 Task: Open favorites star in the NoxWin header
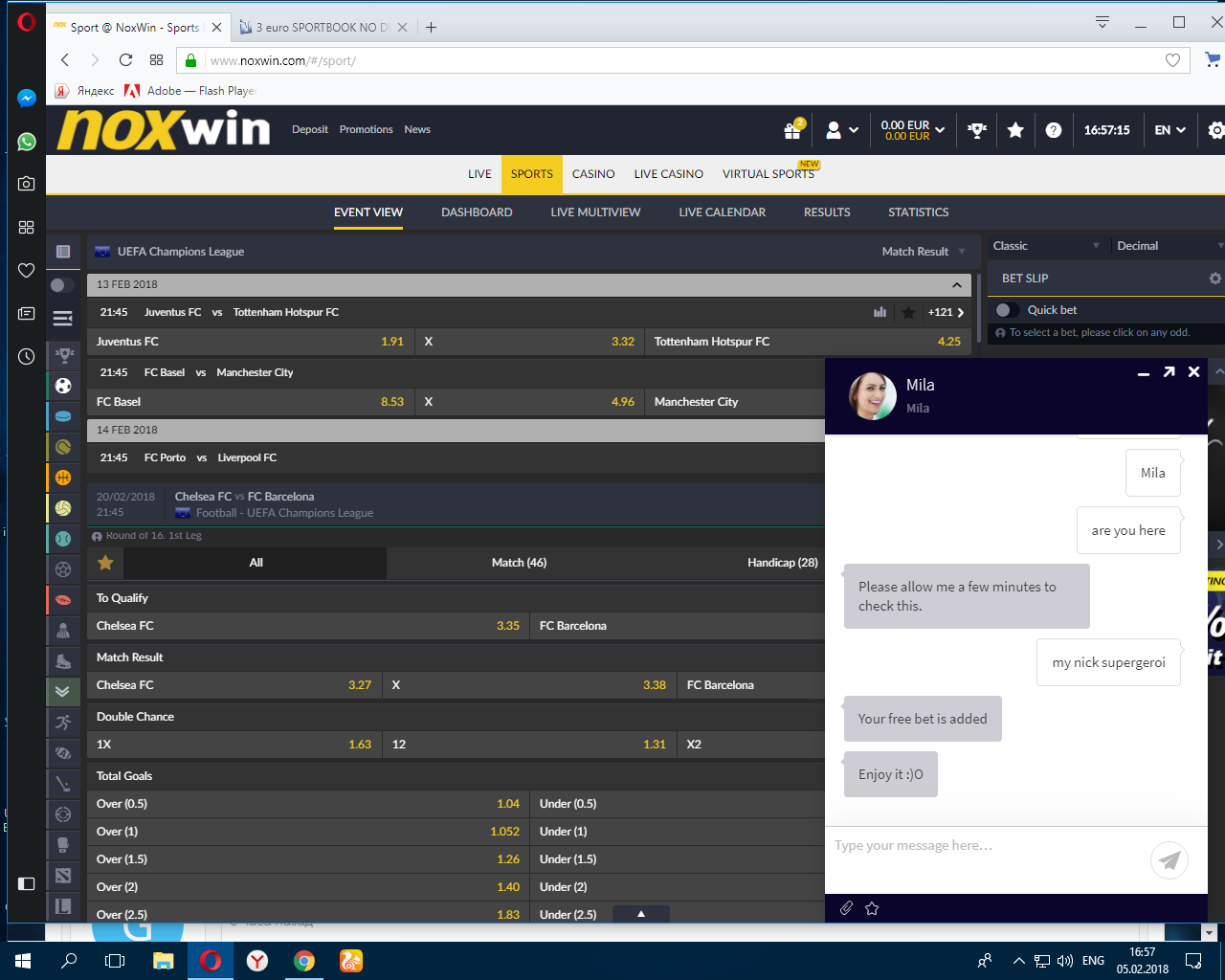point(1015,130)
